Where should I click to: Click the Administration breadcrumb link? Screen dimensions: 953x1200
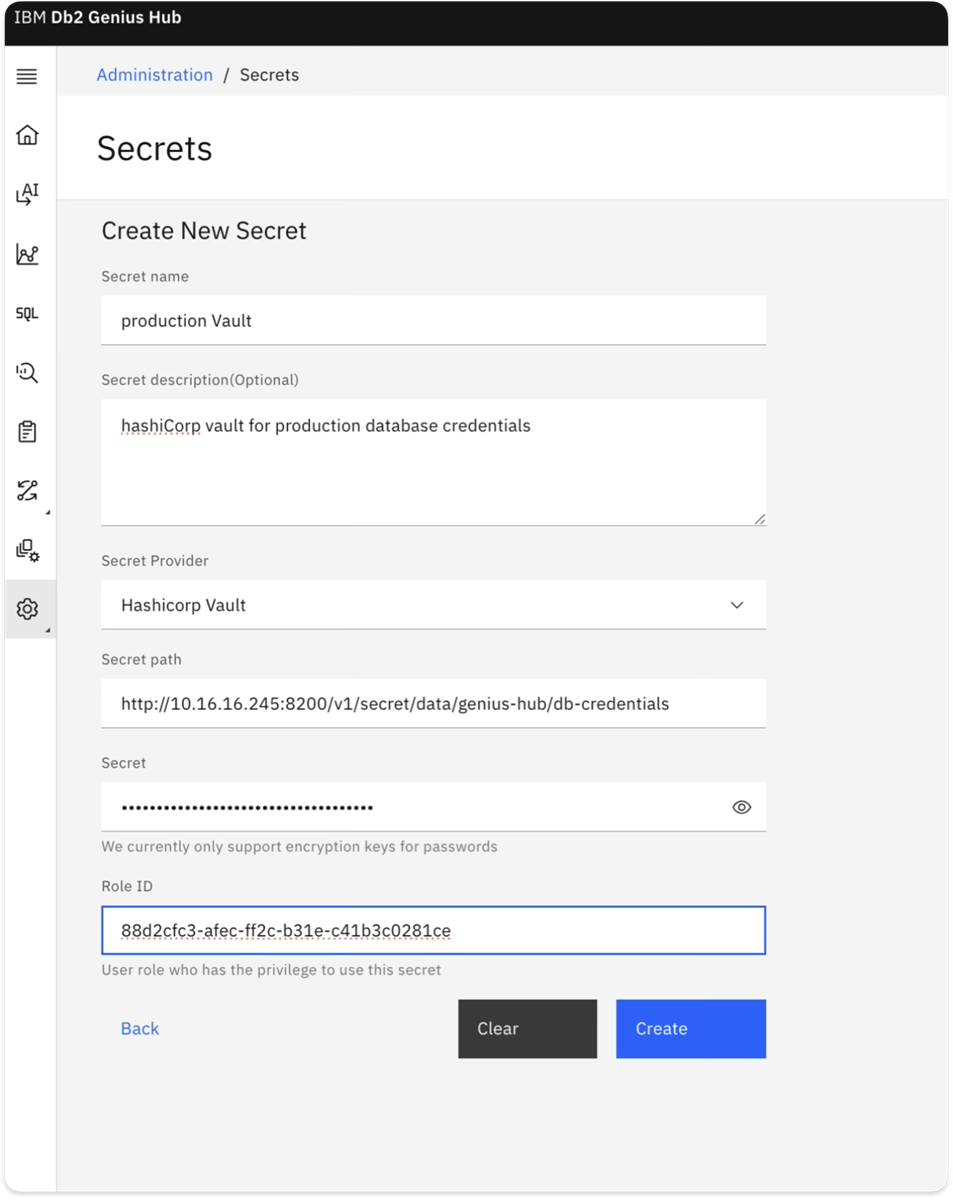(x=155, y=75)
